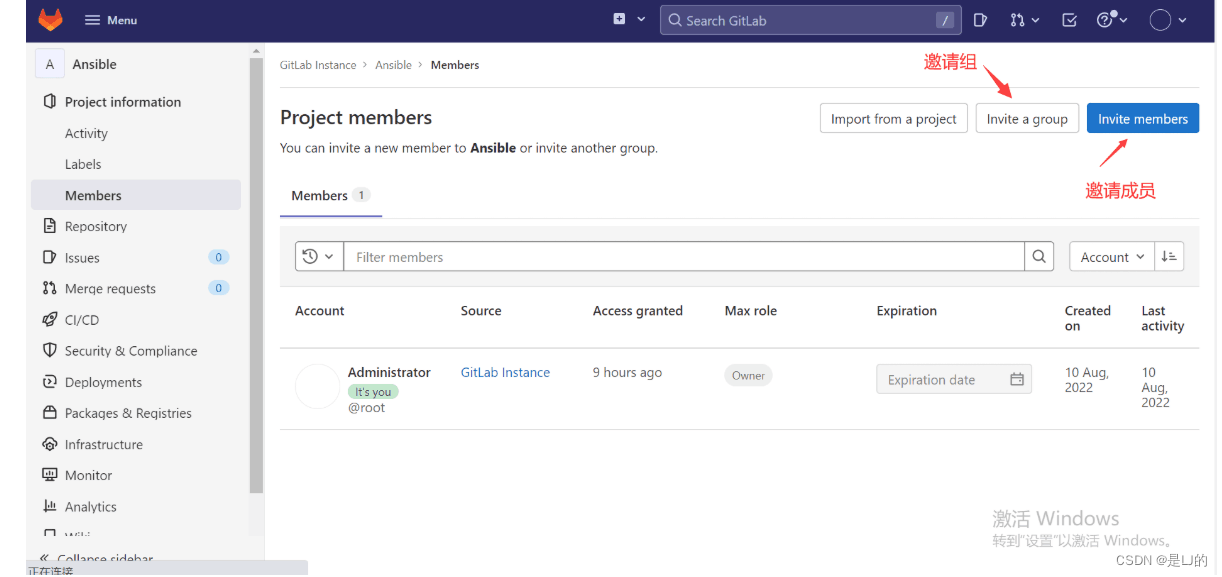Click the Infrastructure sidebar icon
Viewport: 1222px width, 577px height.
50,444
